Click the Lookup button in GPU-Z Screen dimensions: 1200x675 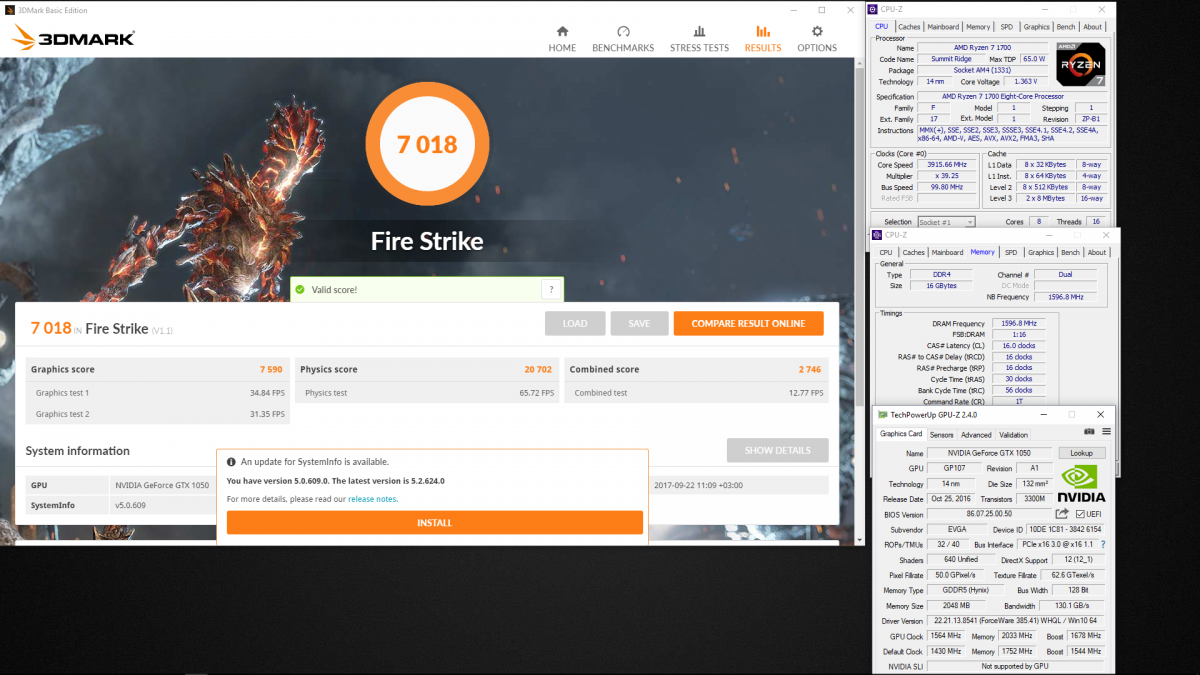tap(1081, 453)
